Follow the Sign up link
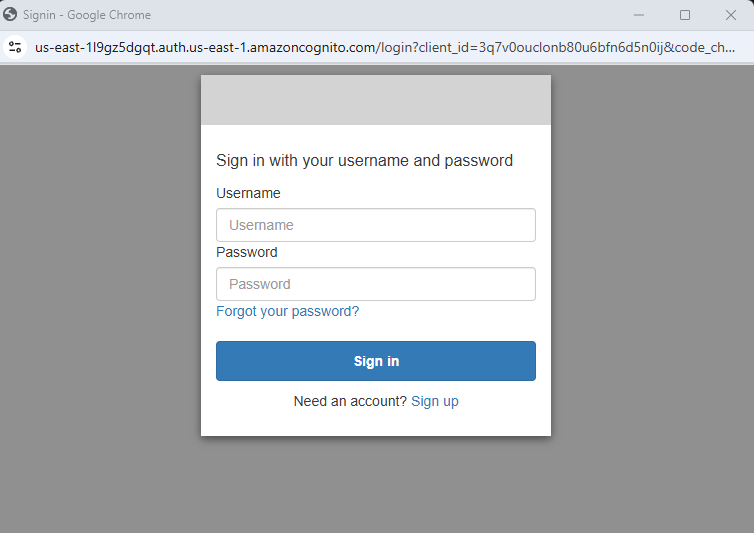The image size is (754, 533). point(435,401)
